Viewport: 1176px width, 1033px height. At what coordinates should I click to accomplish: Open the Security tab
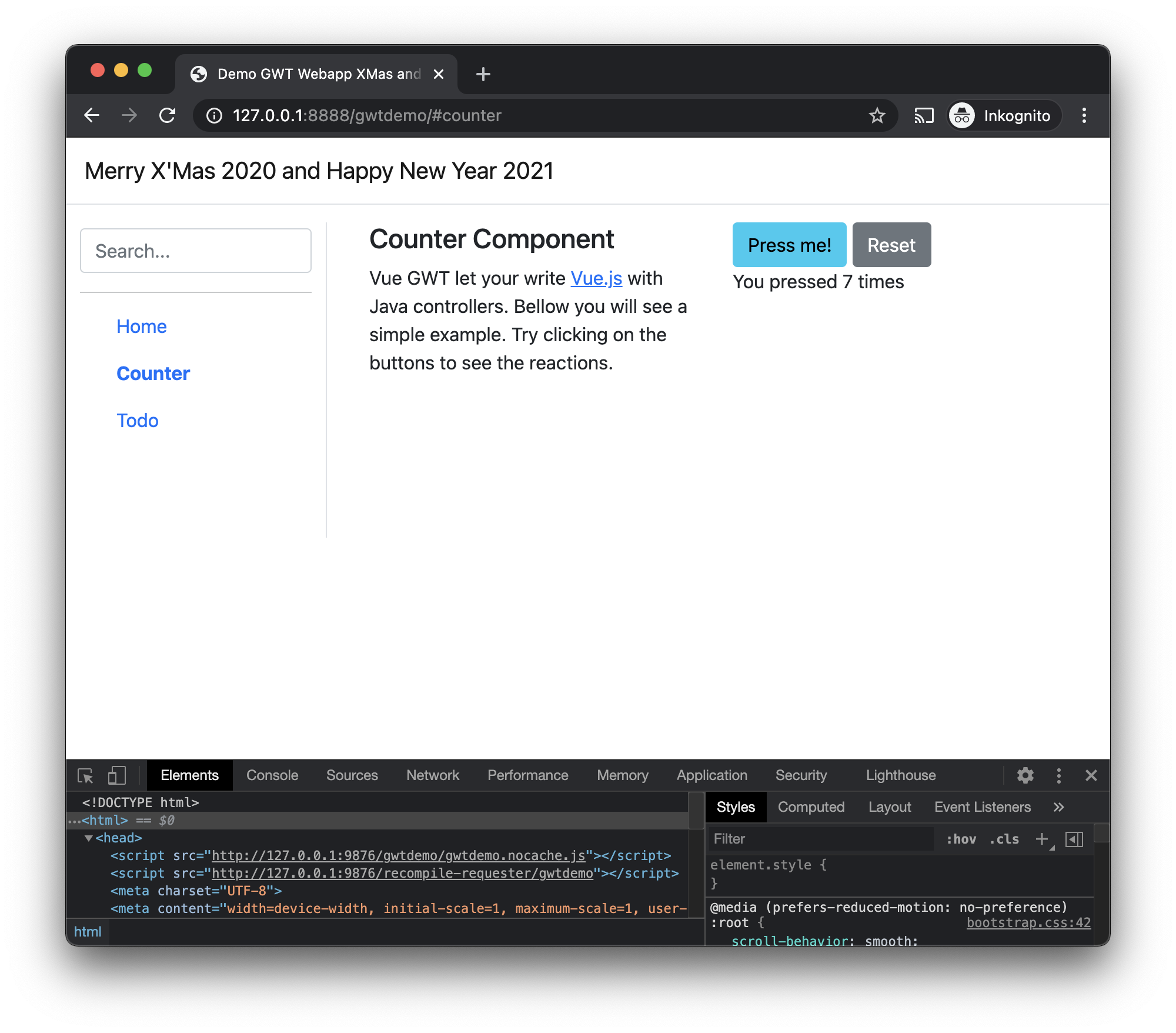801,775
